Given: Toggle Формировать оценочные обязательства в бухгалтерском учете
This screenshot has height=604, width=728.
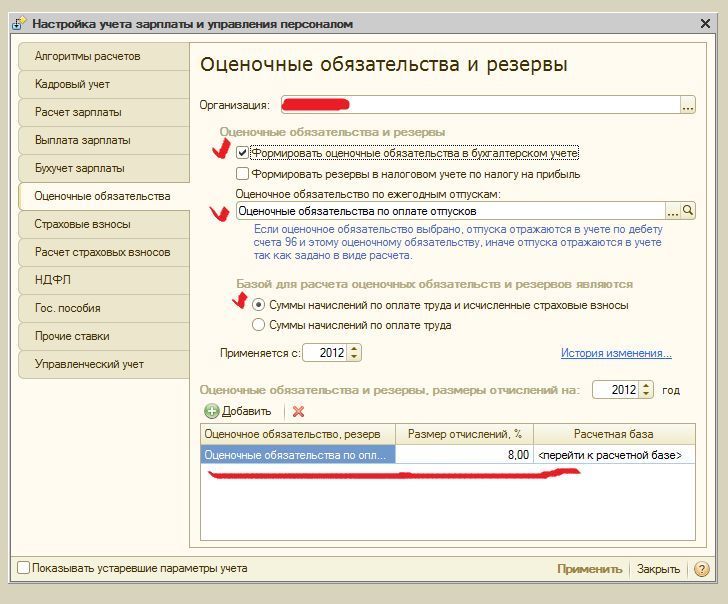Looking at the screenshot, I should 242,154.
